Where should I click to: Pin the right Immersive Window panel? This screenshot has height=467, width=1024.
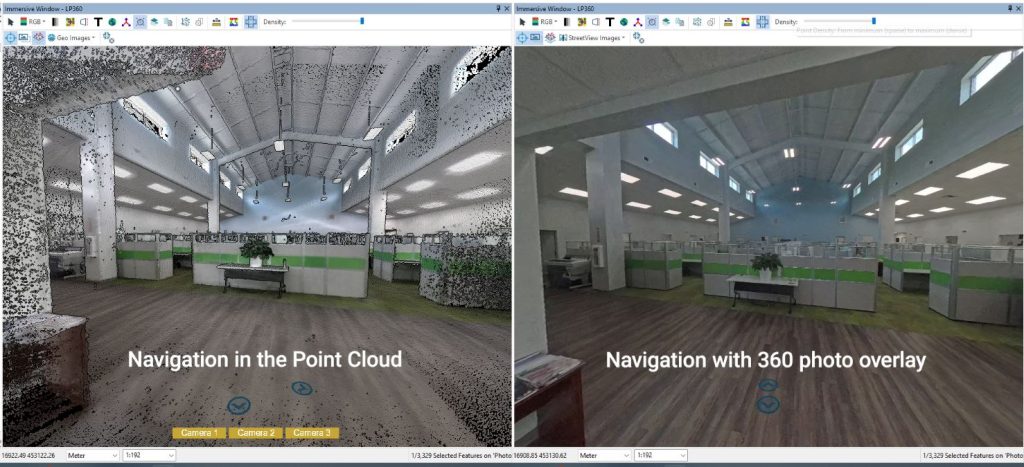1008,6
